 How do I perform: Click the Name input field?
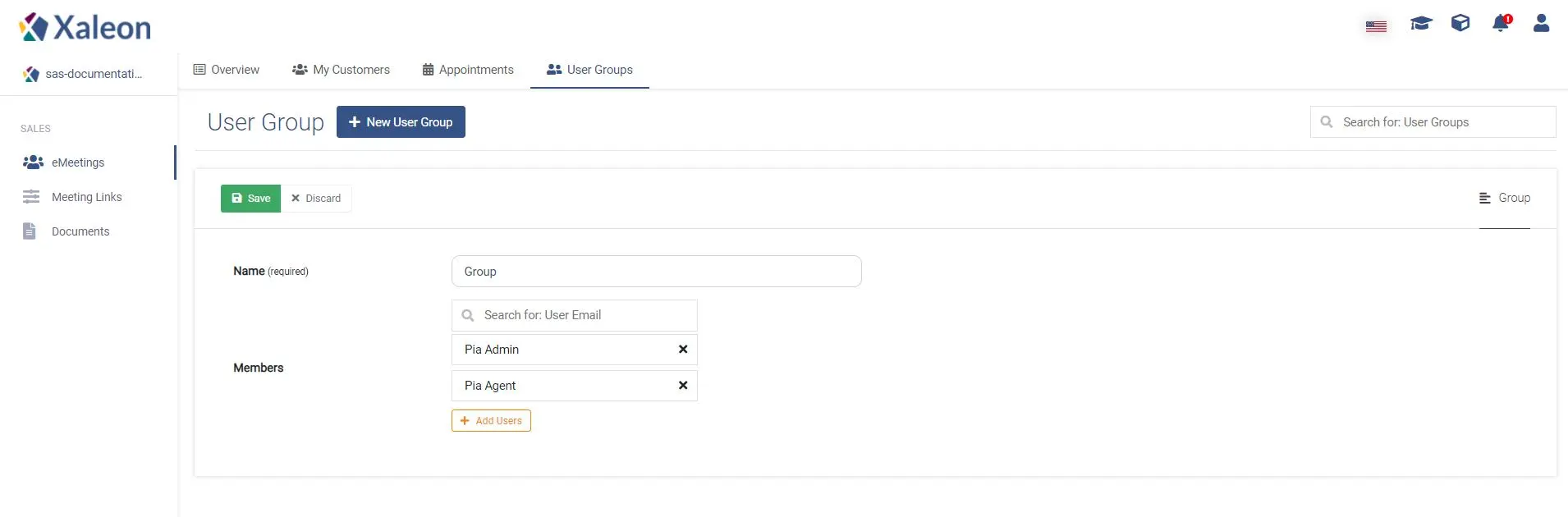[657, 272]
